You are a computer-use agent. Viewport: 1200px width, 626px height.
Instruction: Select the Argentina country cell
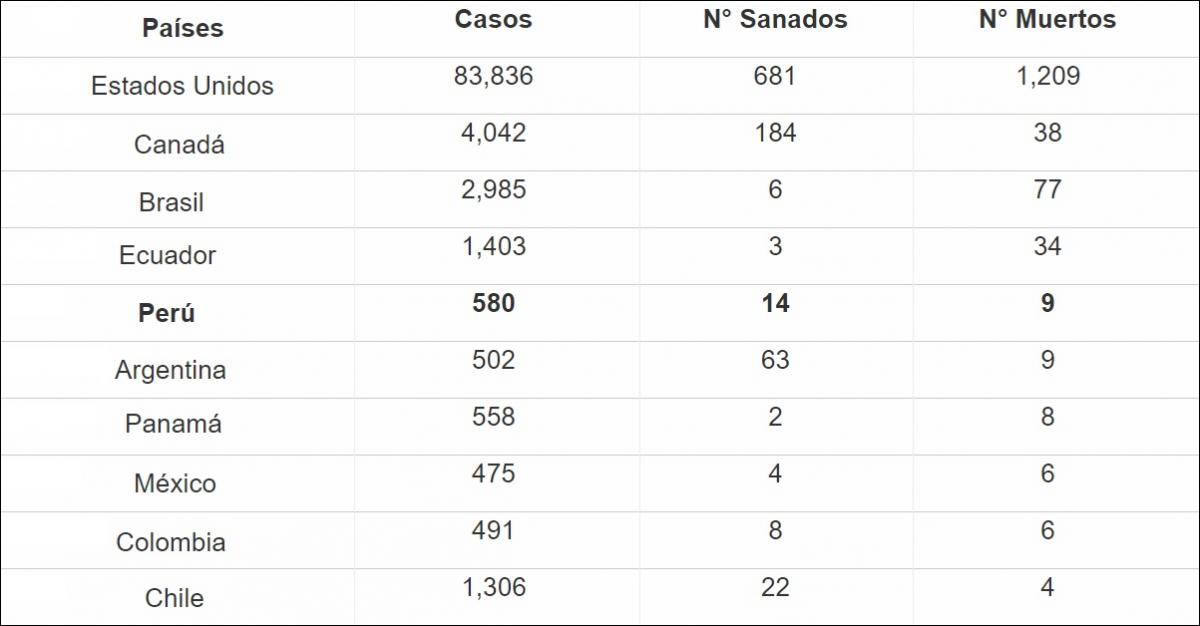point(170,370)
